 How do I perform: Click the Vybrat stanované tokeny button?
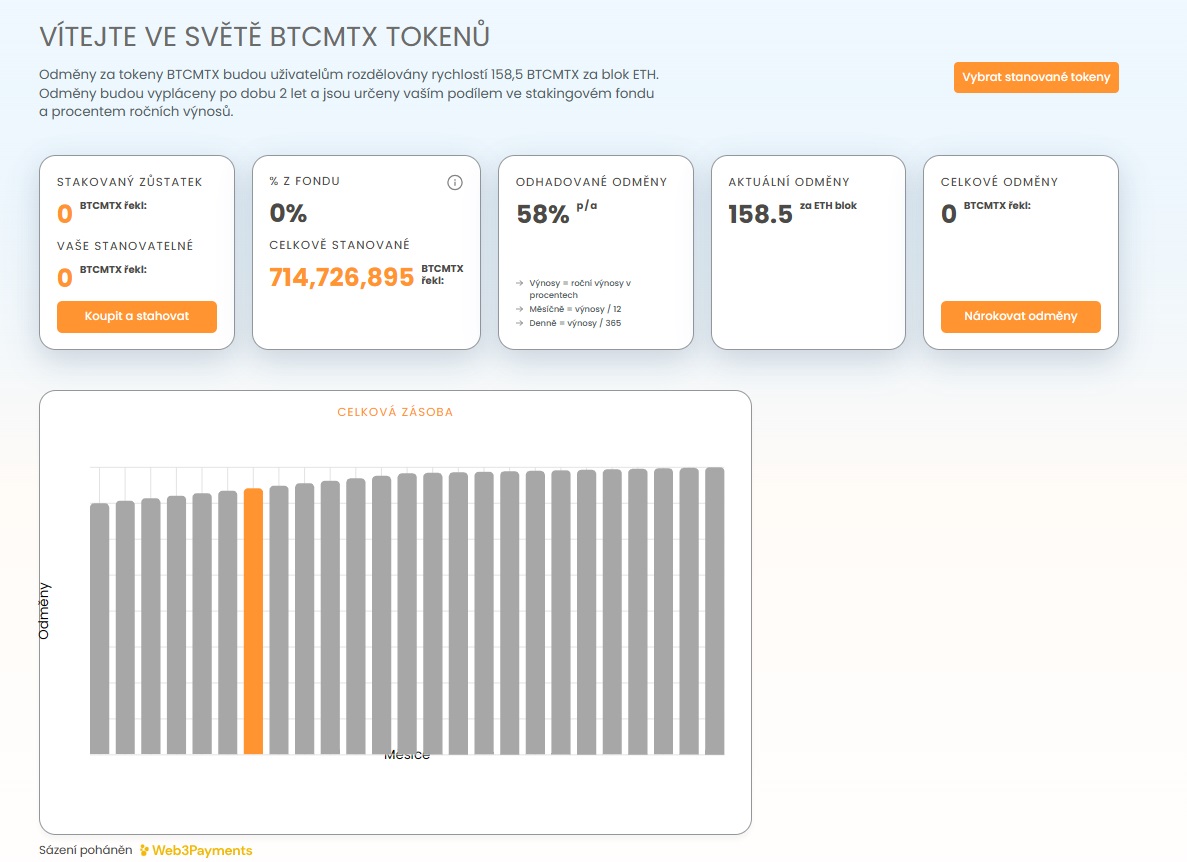(1035, 76)
